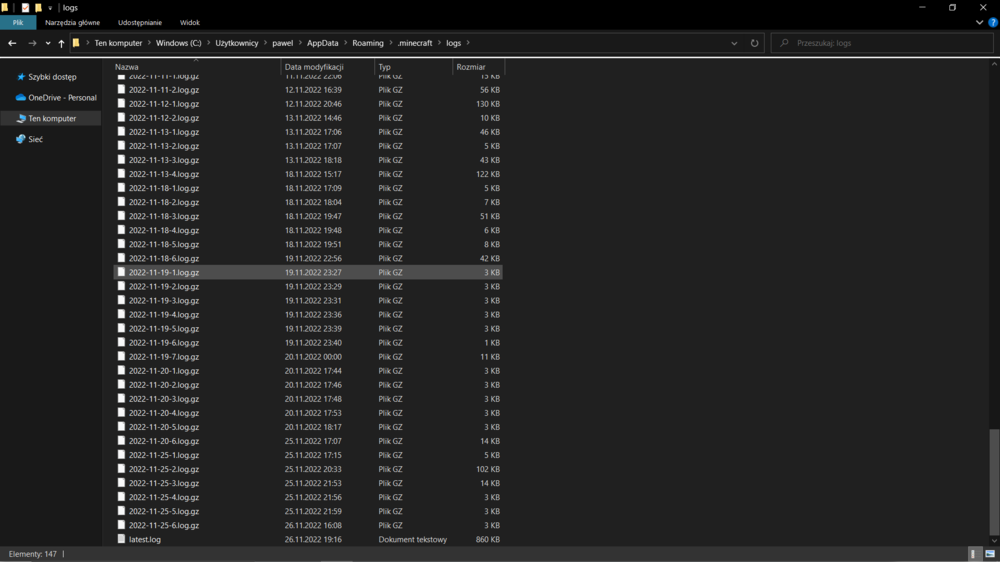Open help with the question mark icon

pyautogui.click(x=993, y=22)
